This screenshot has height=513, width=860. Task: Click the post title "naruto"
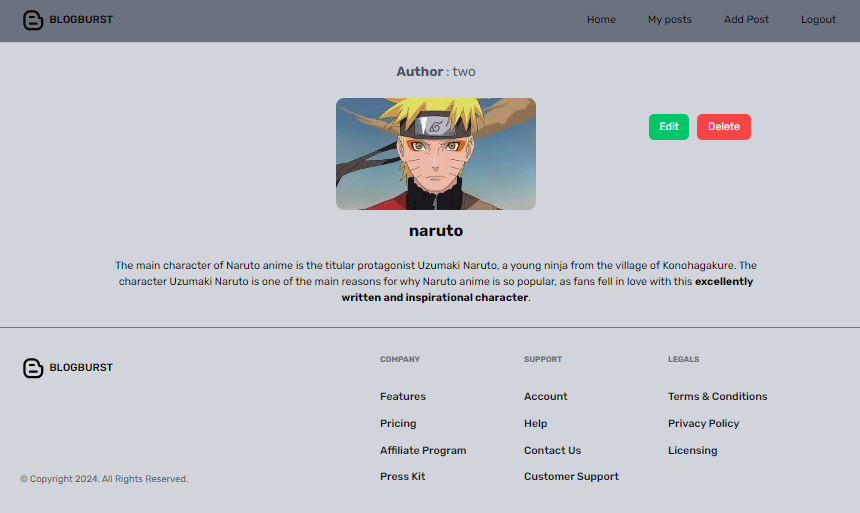click(436, 230)
